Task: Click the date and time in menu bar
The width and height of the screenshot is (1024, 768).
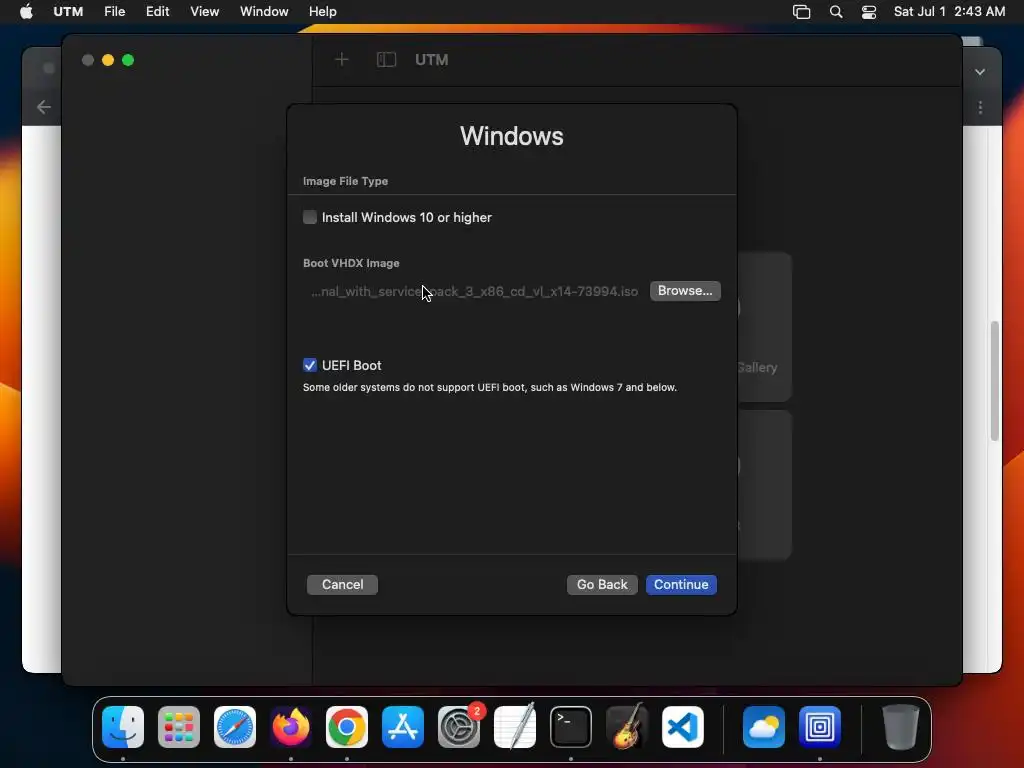Action: pos(949,12)
